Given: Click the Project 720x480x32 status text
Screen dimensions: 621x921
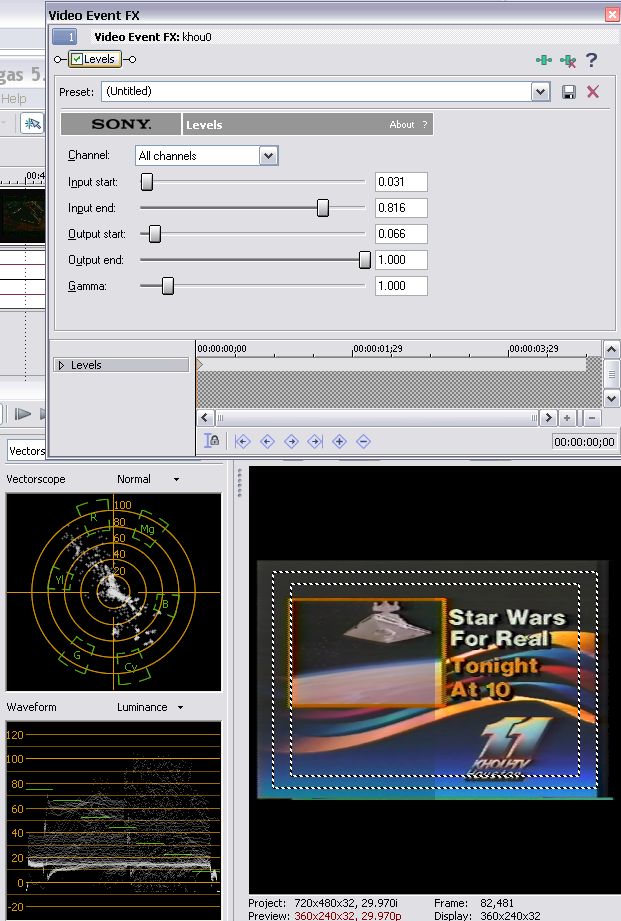Looking at the screenshot, I should coord(323,903).
